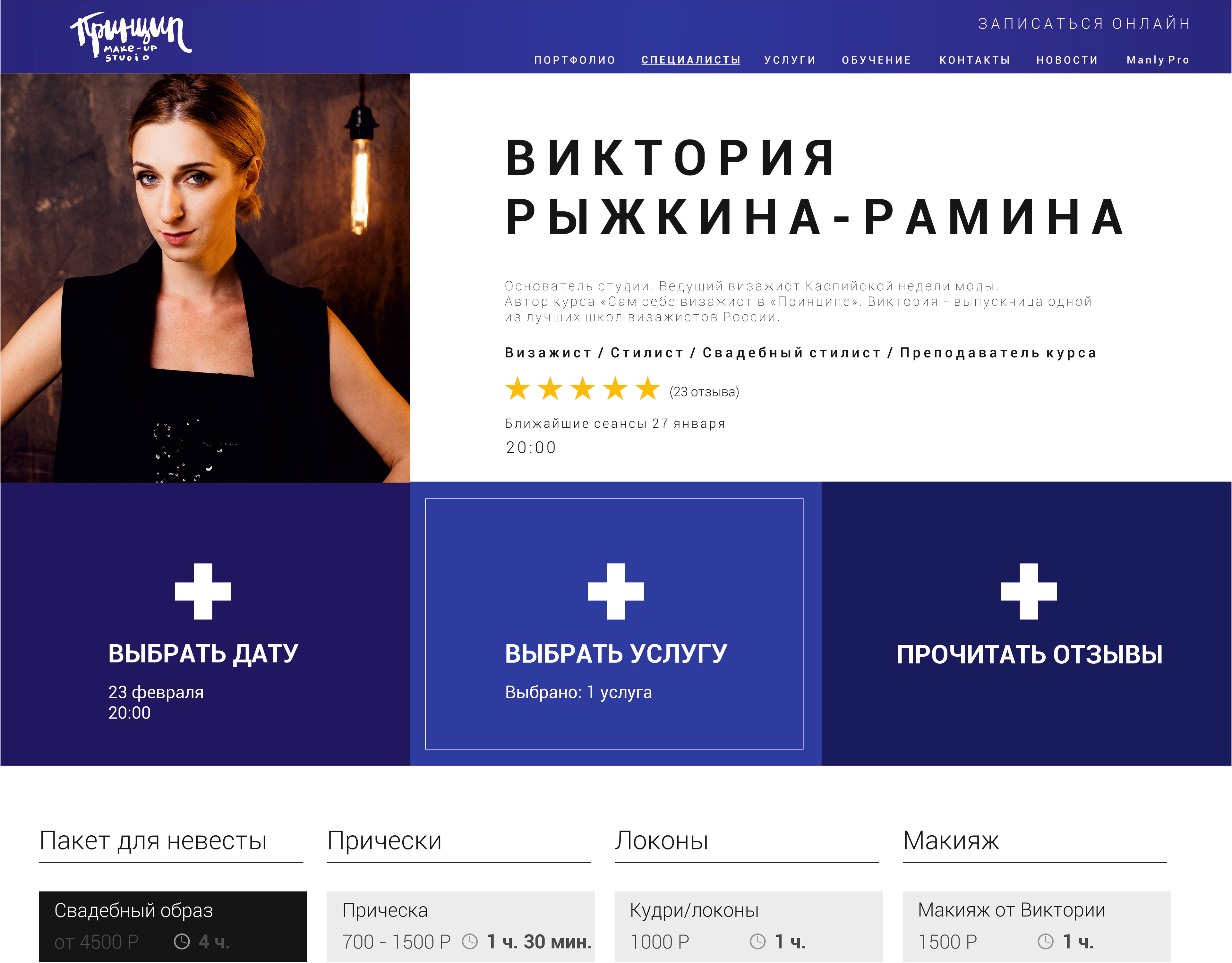The height and width of the screenshot is (963, 1232).
Task: Click the first gold rating star
Action: (517, 389)
